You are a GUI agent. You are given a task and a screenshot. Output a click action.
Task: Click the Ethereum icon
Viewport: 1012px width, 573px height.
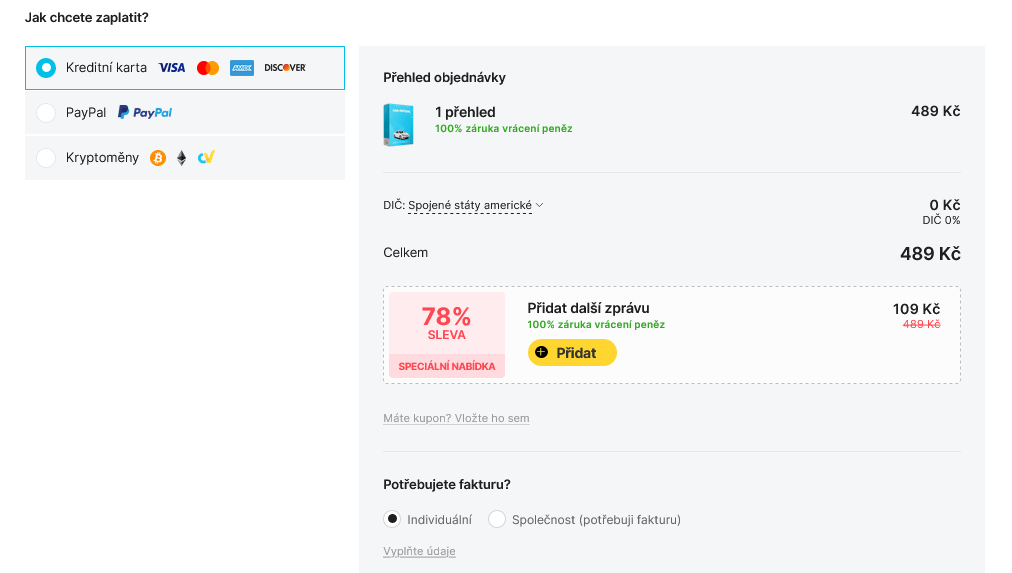coord(181,157)
